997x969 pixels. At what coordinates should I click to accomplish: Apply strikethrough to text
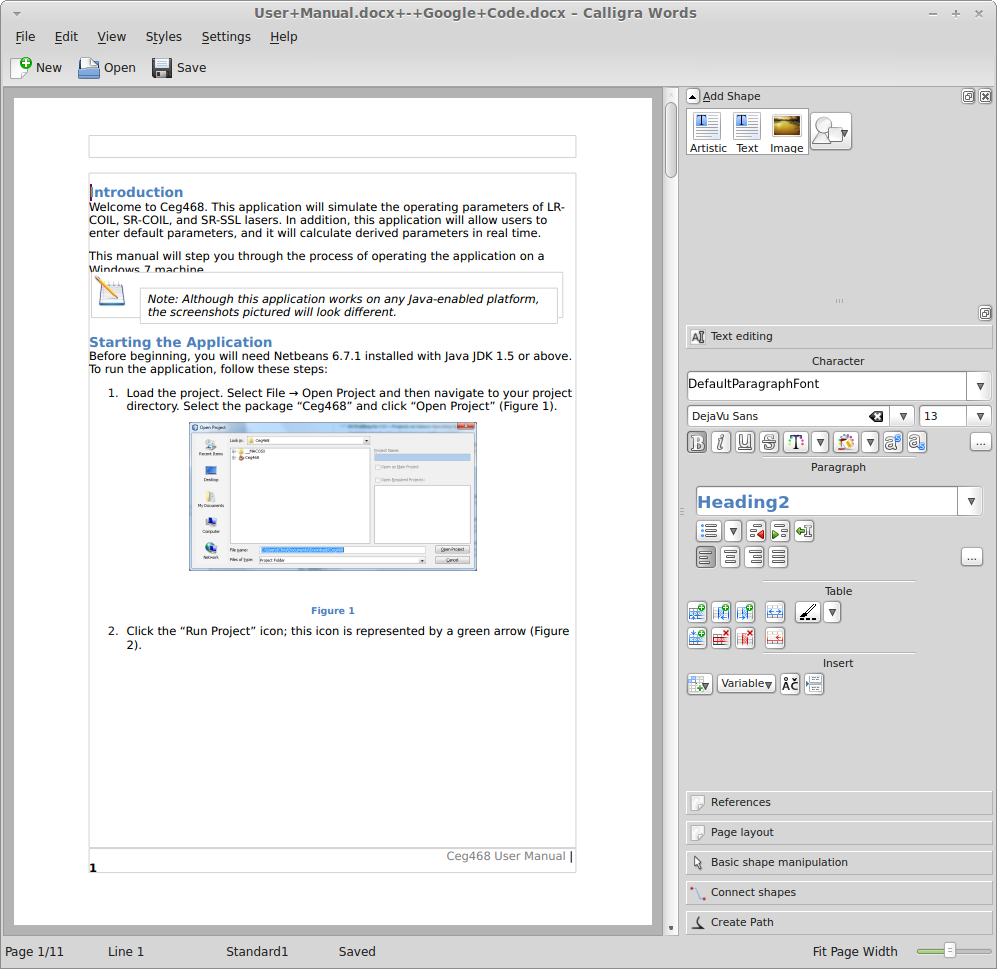(769, 442)
